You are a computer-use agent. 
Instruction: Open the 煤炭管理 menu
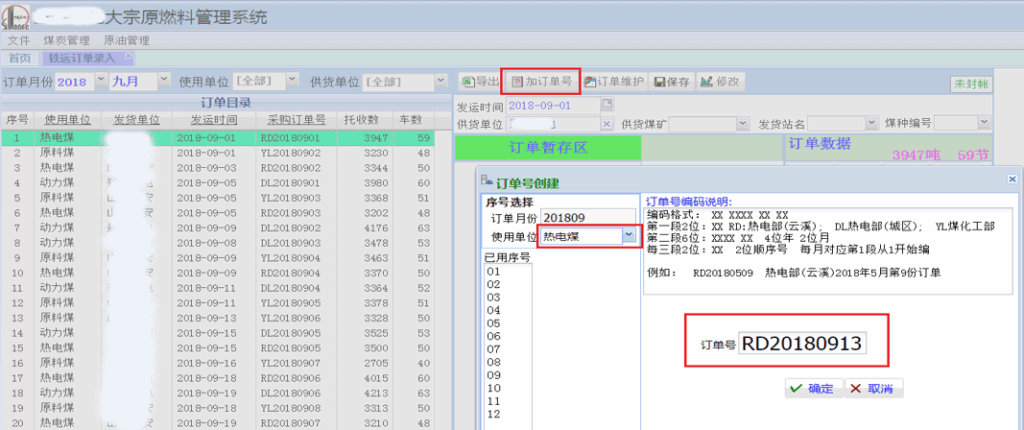tap(66, 40)
